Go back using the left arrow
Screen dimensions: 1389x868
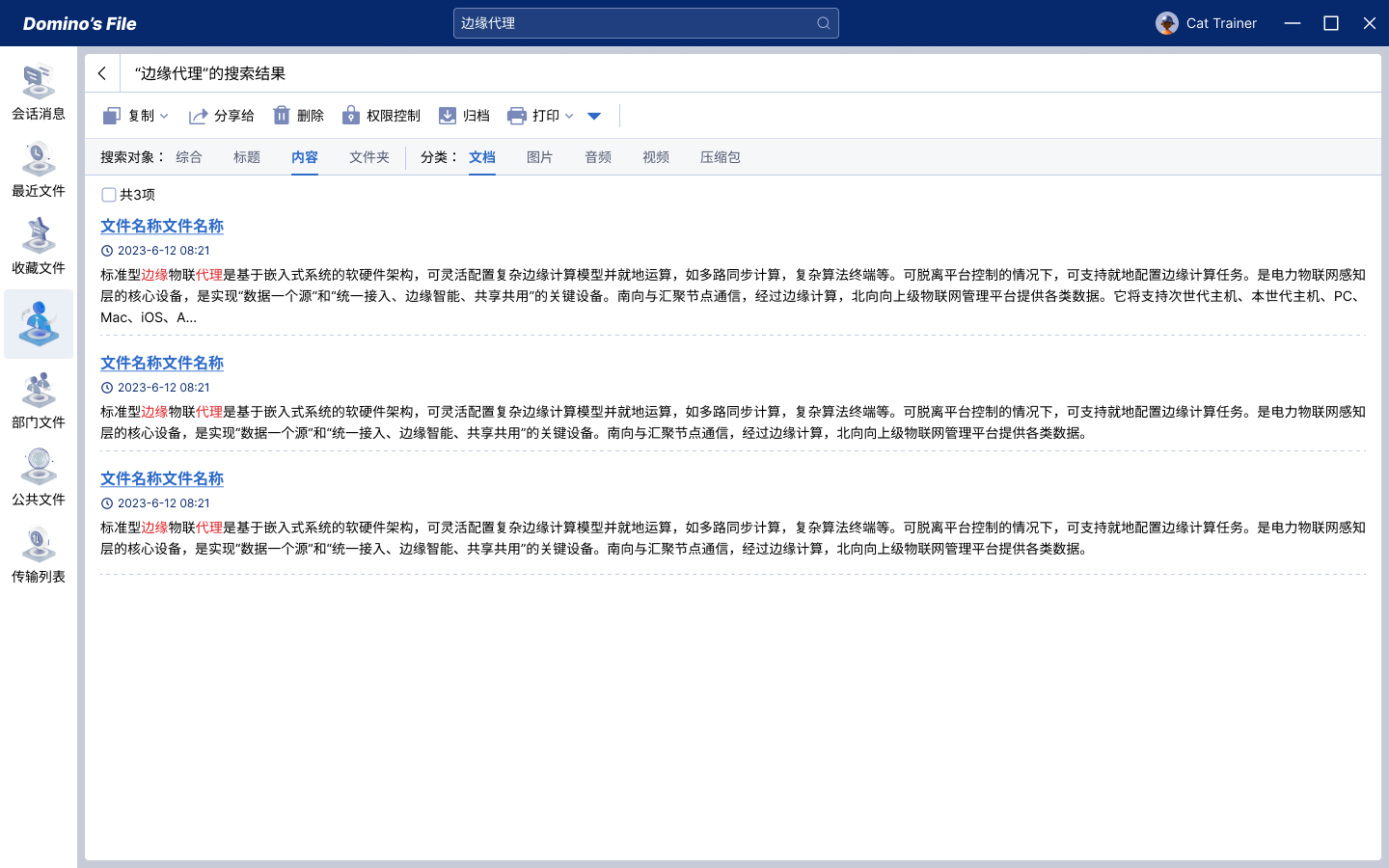(102, 73)
